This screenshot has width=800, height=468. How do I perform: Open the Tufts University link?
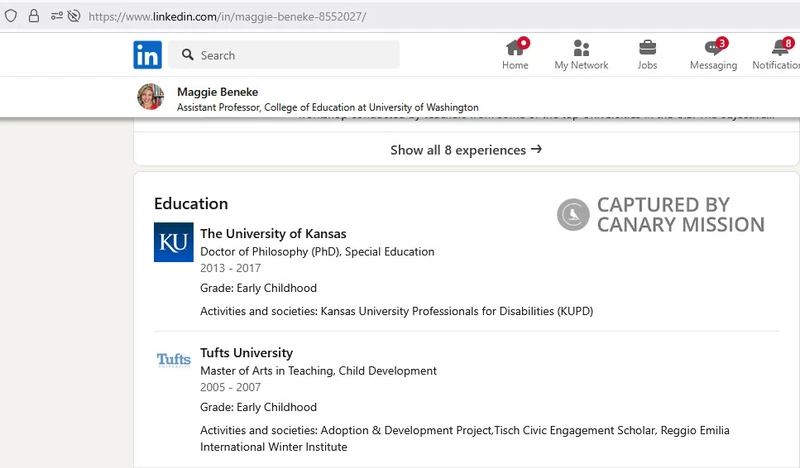click(246, 353)
